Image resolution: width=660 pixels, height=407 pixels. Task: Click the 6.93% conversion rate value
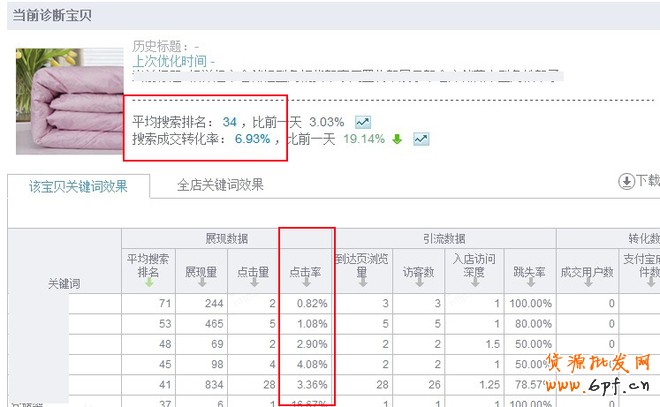(x=252, y=140)
